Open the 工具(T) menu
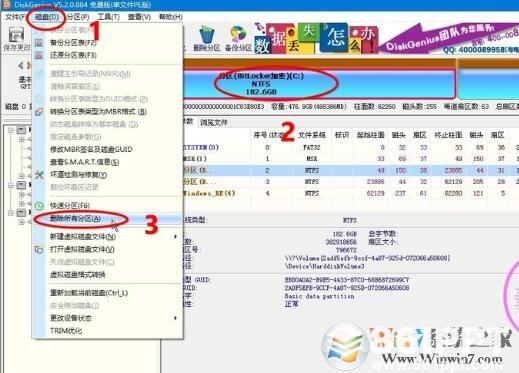 [x=109, y=17]
